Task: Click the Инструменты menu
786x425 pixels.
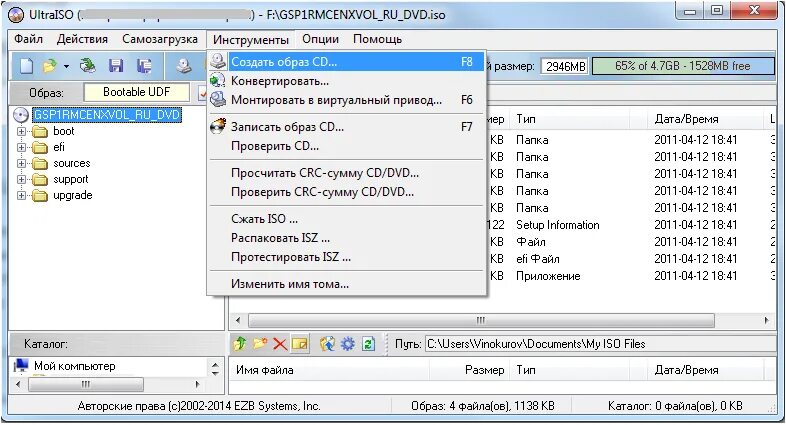Action: [x=251, y=40]
